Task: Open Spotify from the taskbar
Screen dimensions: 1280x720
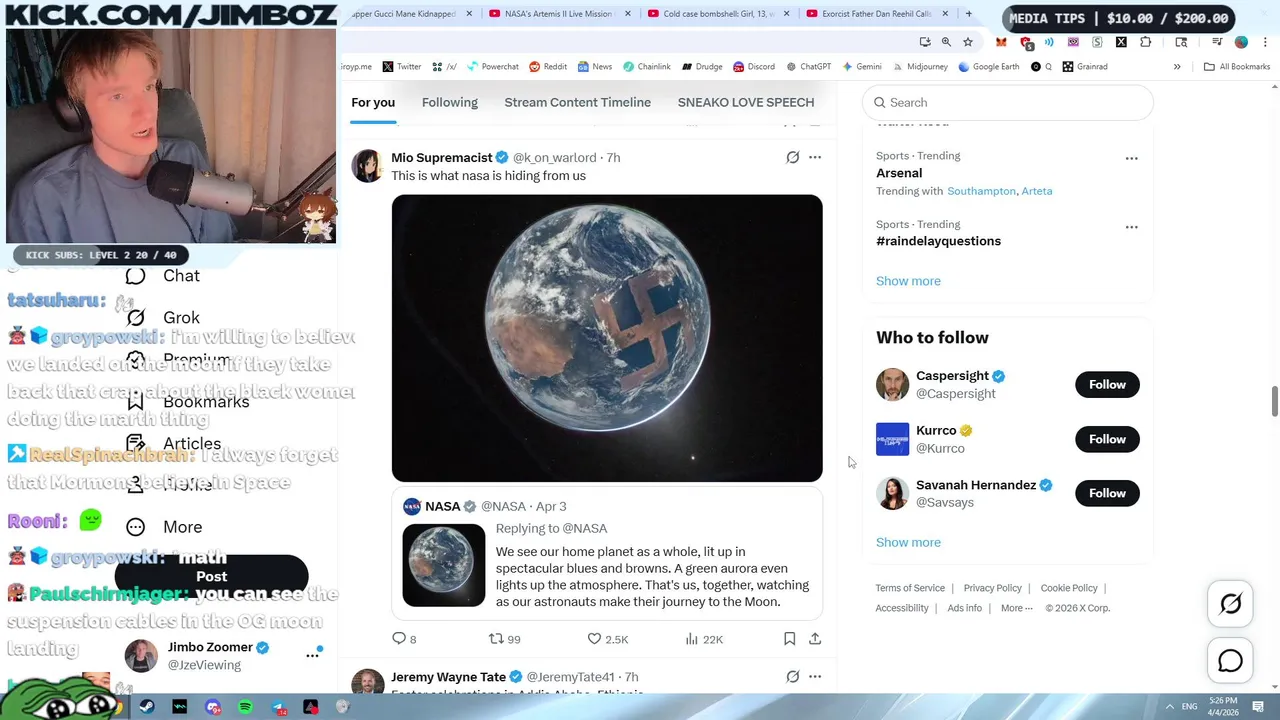Action: [x=246, y=707]
